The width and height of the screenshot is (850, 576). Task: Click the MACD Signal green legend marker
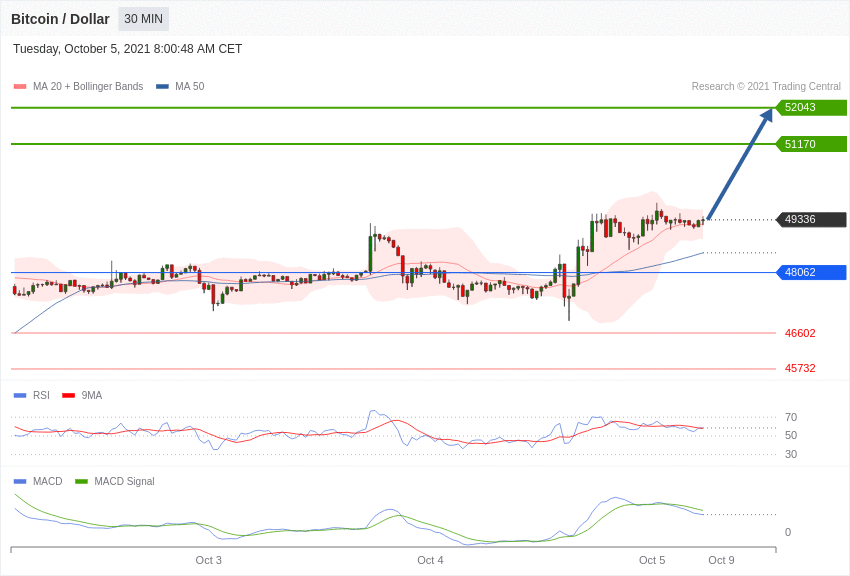click(x=81, y=482)
